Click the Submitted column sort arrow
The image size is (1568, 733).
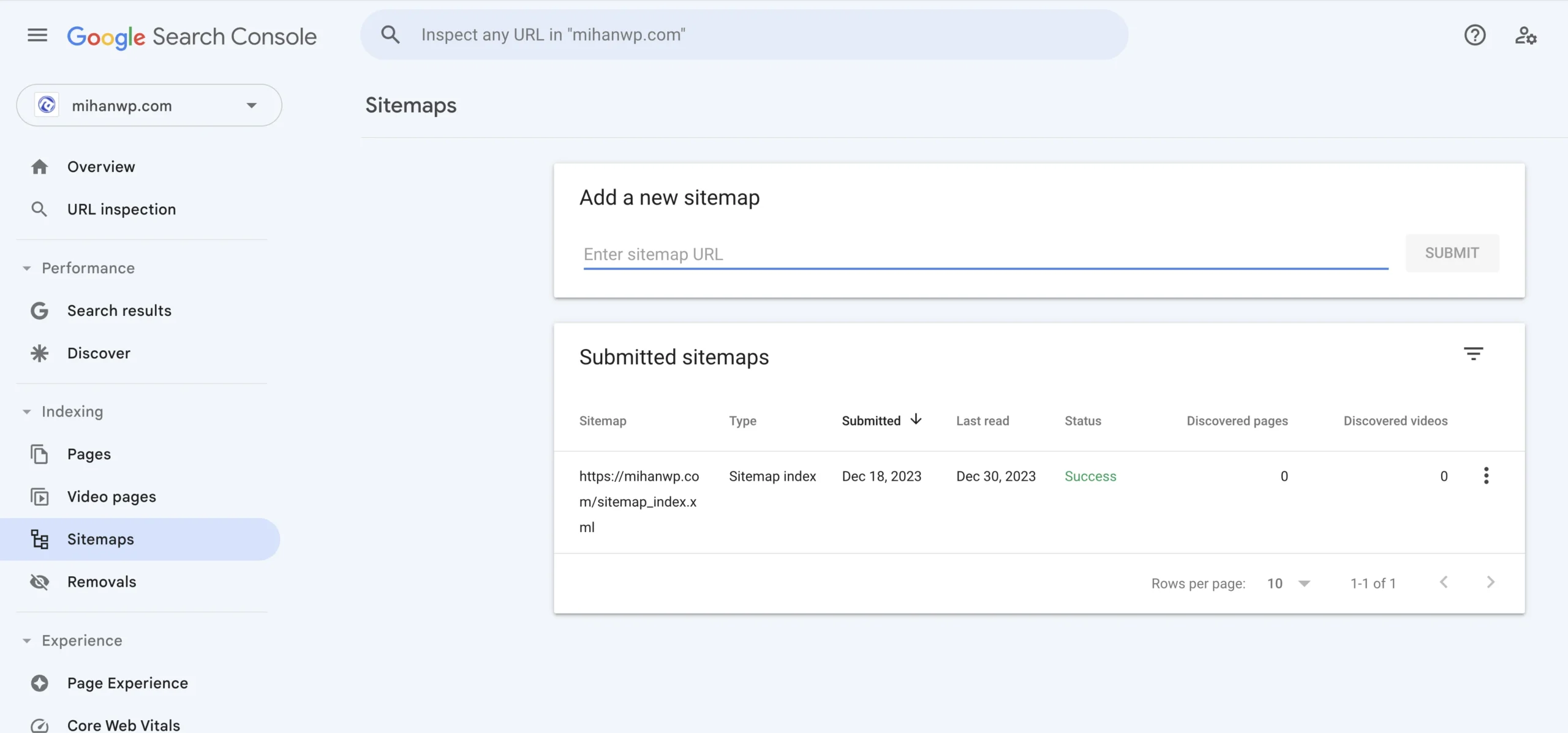[x=916, y=419]
